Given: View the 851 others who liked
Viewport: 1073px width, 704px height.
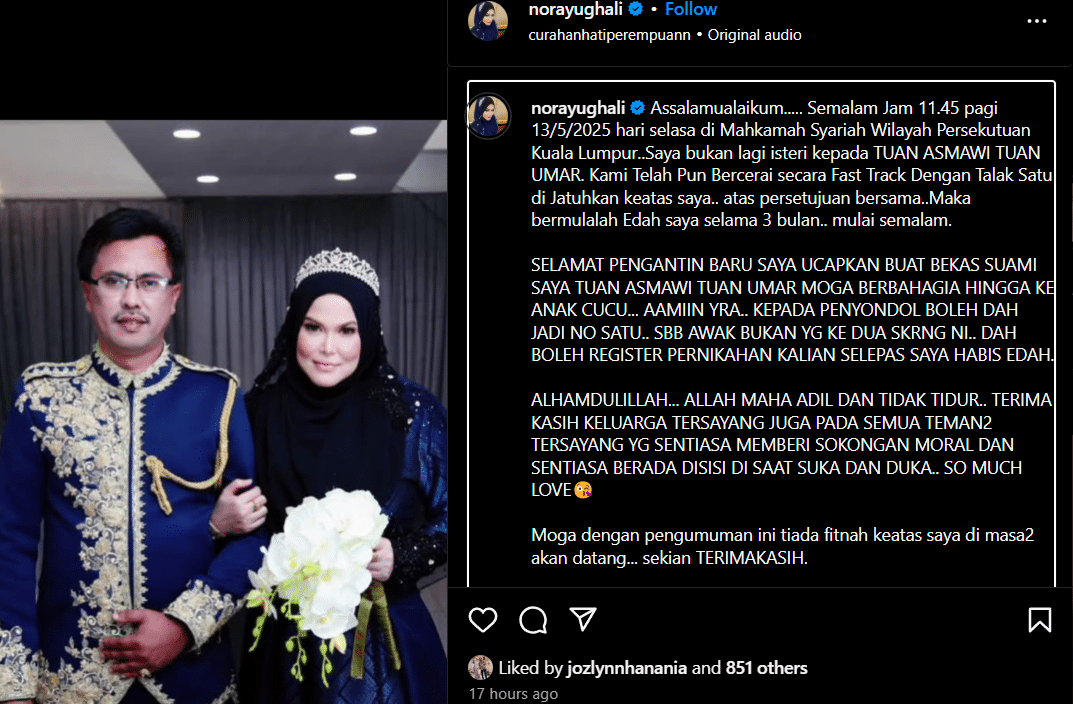Looking at the screenshot, I should pos(766,668).
